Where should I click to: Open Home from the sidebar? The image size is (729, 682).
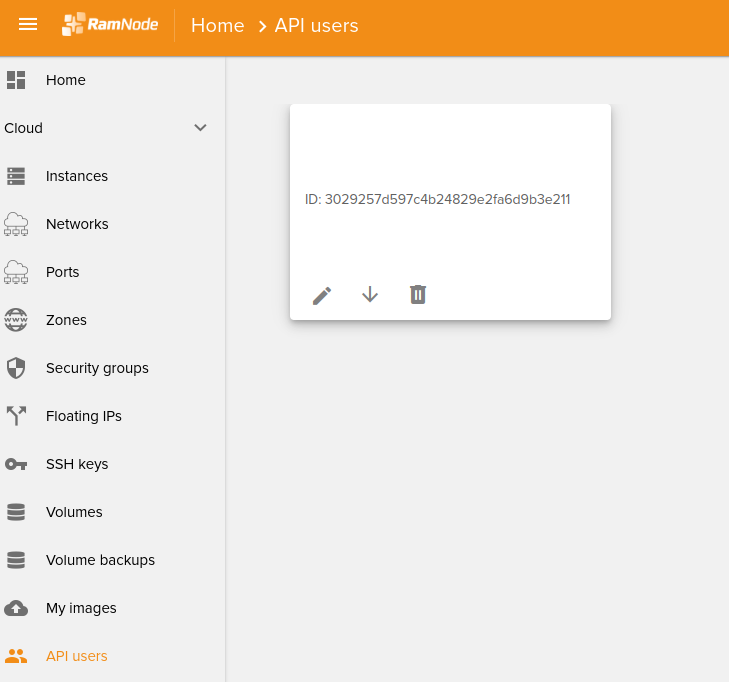pyautogui.click(x=66, y=80)
